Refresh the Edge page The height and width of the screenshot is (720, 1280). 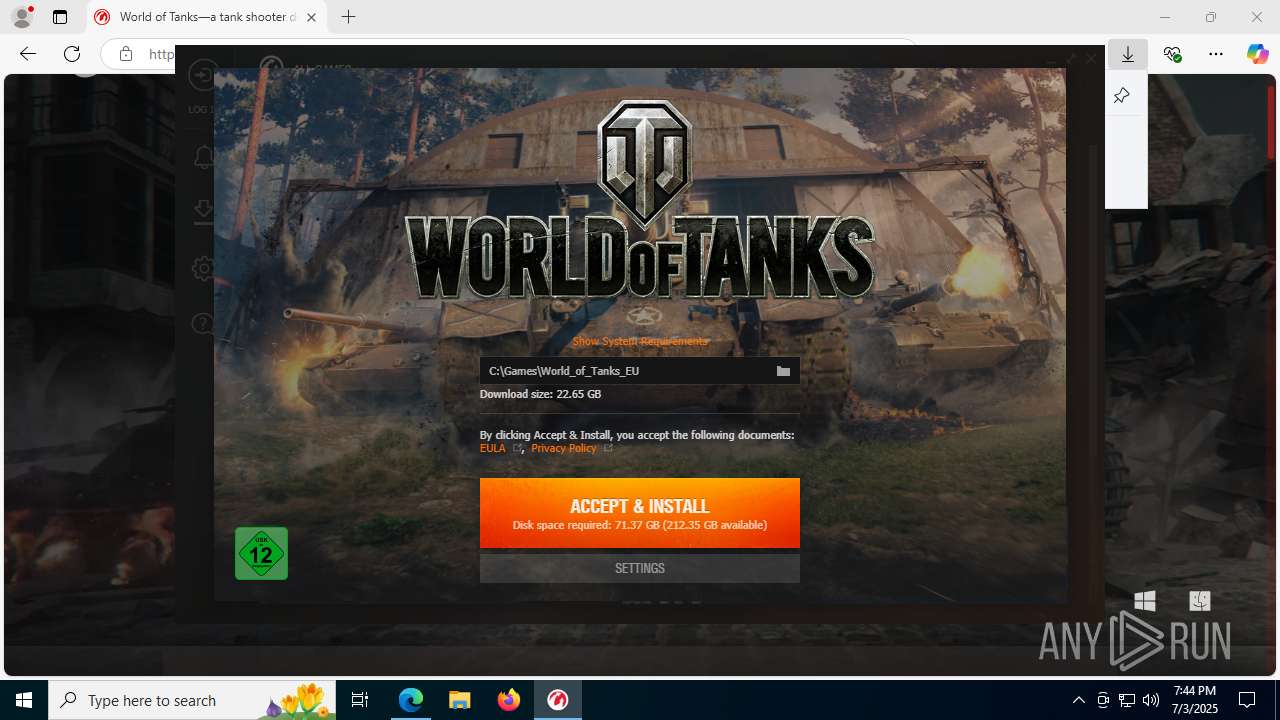72,54
